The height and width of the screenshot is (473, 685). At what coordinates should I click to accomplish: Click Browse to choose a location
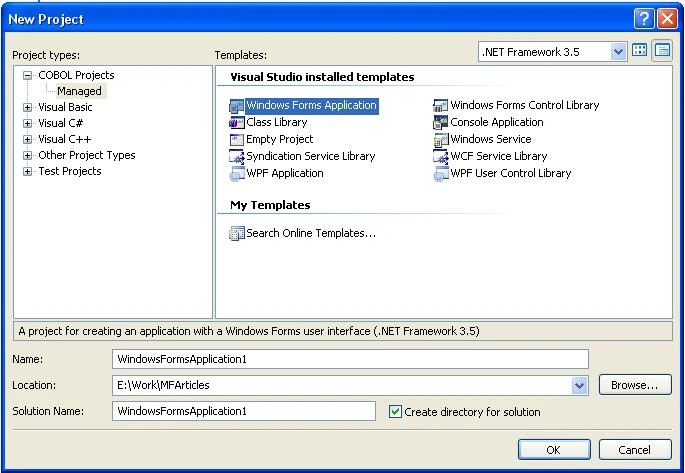635,385
